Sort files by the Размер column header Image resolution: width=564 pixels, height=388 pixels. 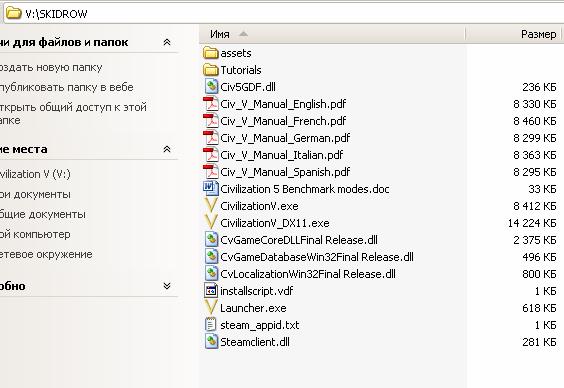(x=514, y=34)
